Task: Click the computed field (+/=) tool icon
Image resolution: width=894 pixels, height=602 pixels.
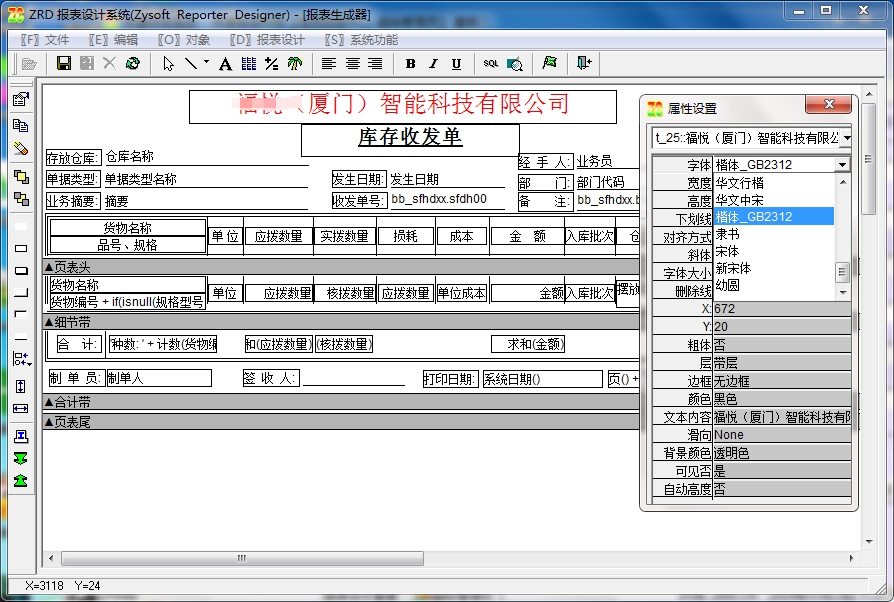Action: tap(271, 64)
